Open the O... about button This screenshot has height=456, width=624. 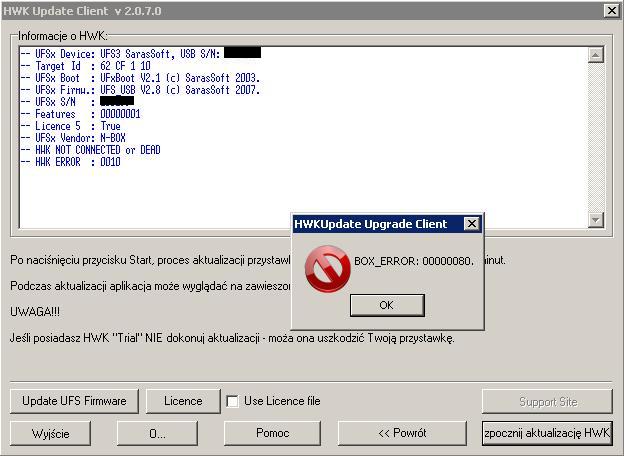point(157,433)
